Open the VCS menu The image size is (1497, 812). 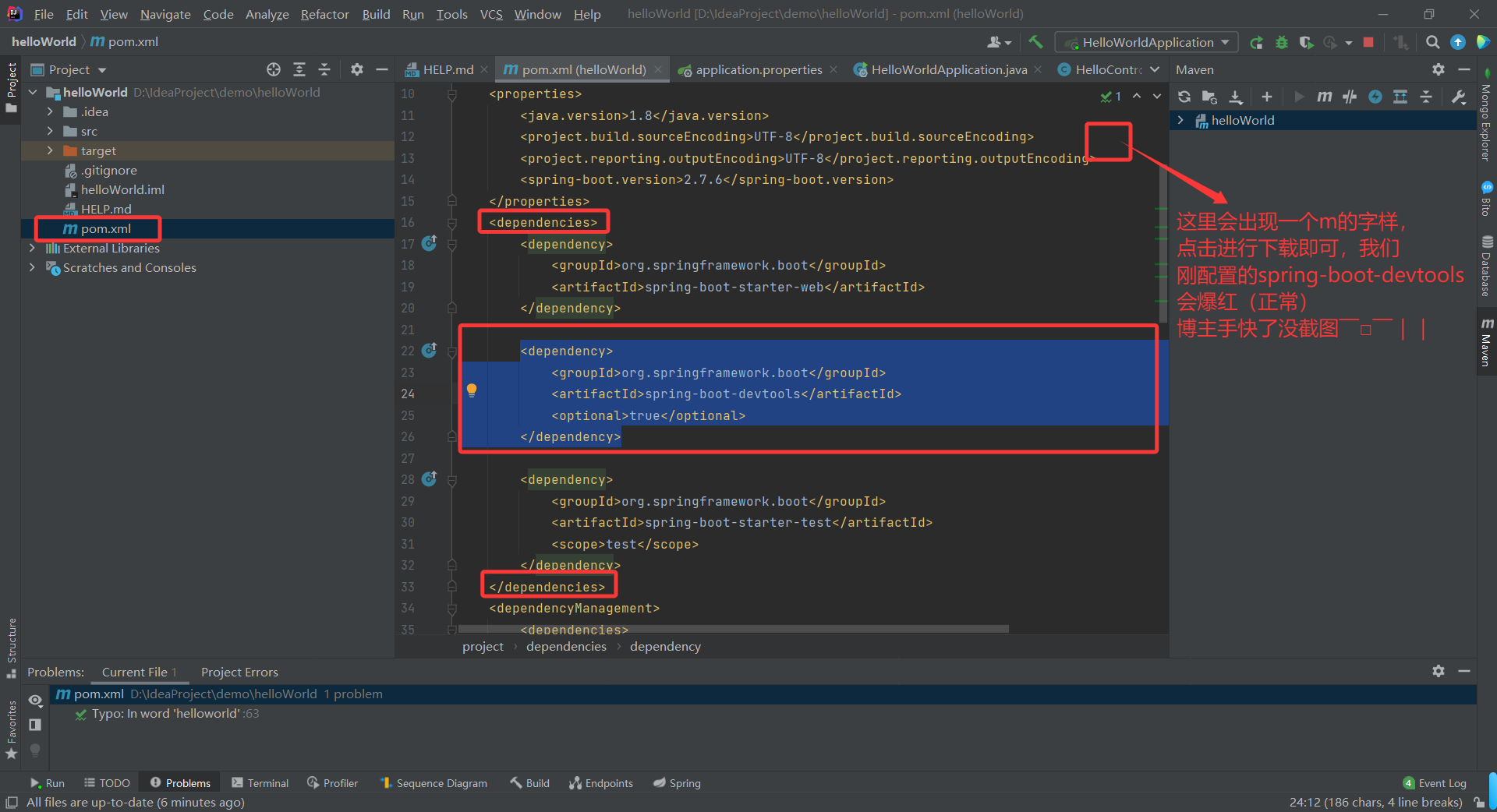[x=491, y=14]
